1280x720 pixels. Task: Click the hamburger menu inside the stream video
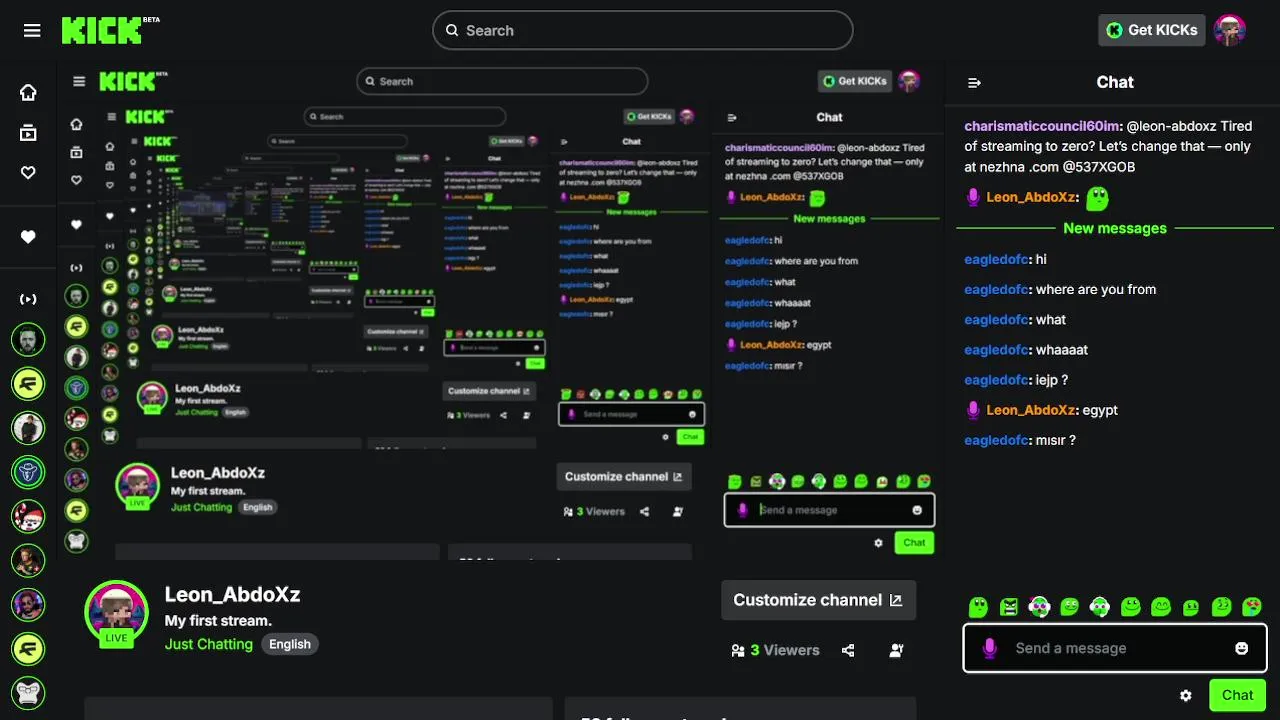(x=79, y=81)
